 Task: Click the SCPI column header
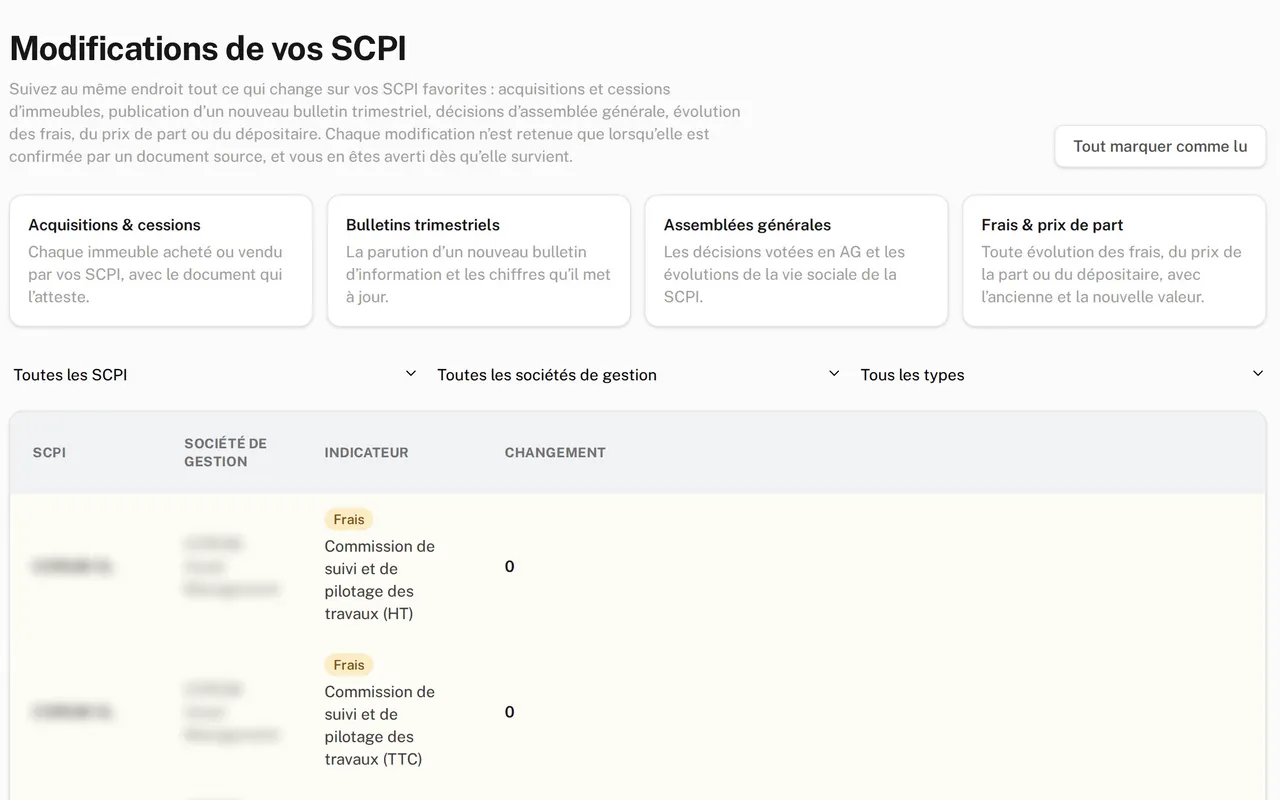point(49,453)
